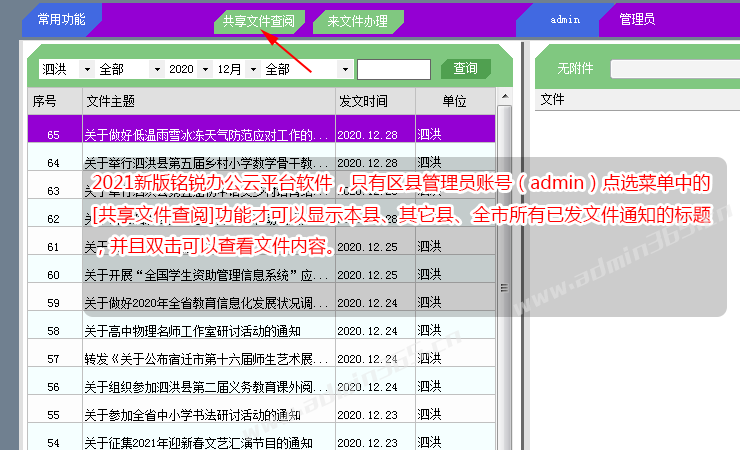The image size is (740, 450).
Task: Click the 无附件 attachment button
Action: click(575, 69)
